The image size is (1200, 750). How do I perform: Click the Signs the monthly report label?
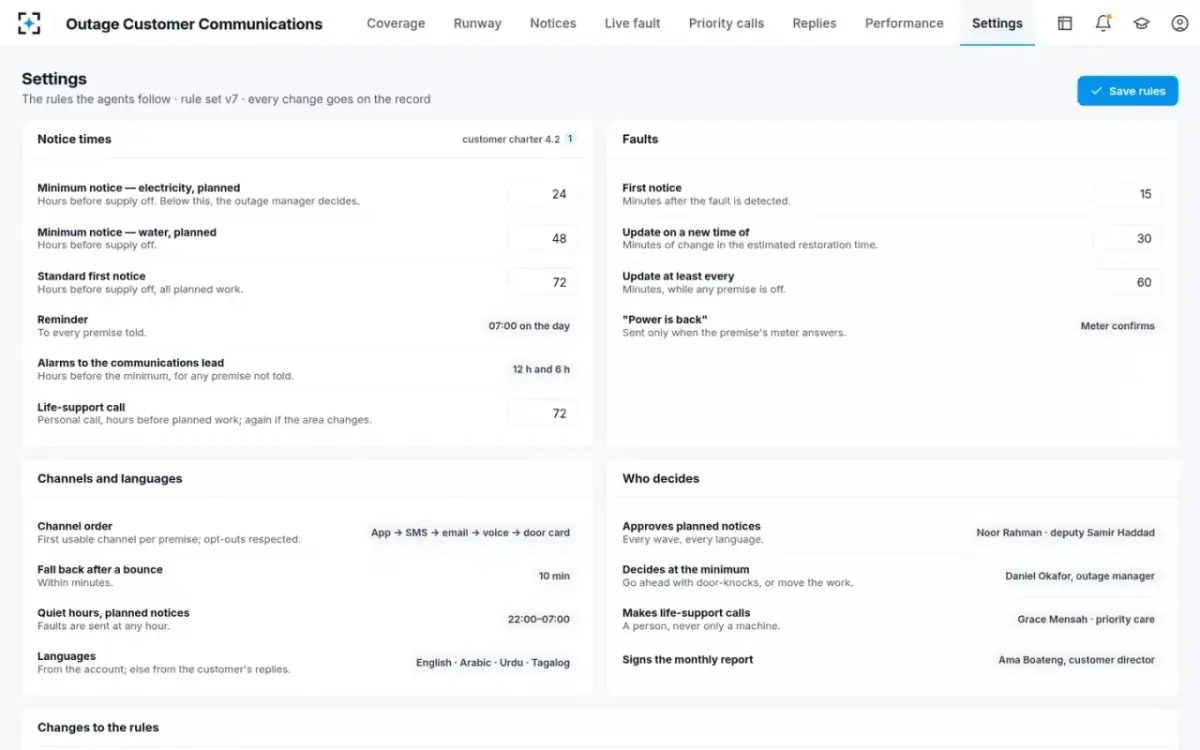tap(688, 660)
